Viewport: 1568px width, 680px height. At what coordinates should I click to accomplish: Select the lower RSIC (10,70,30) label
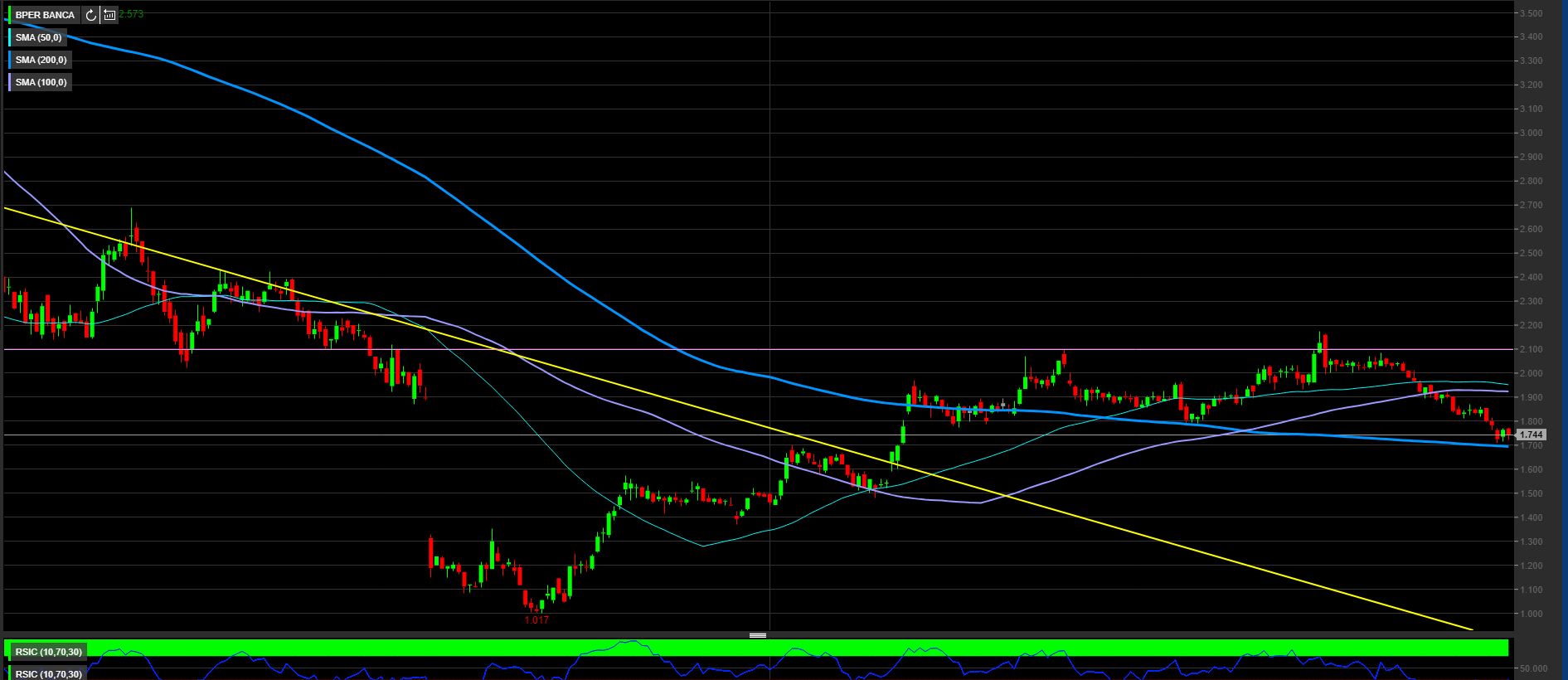point(48,674)
